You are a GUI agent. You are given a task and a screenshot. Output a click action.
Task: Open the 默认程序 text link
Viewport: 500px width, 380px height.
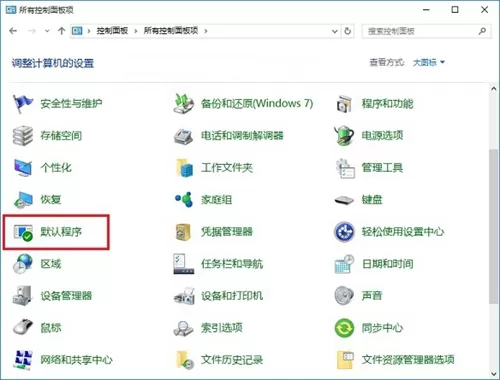(x=61, y=232)
